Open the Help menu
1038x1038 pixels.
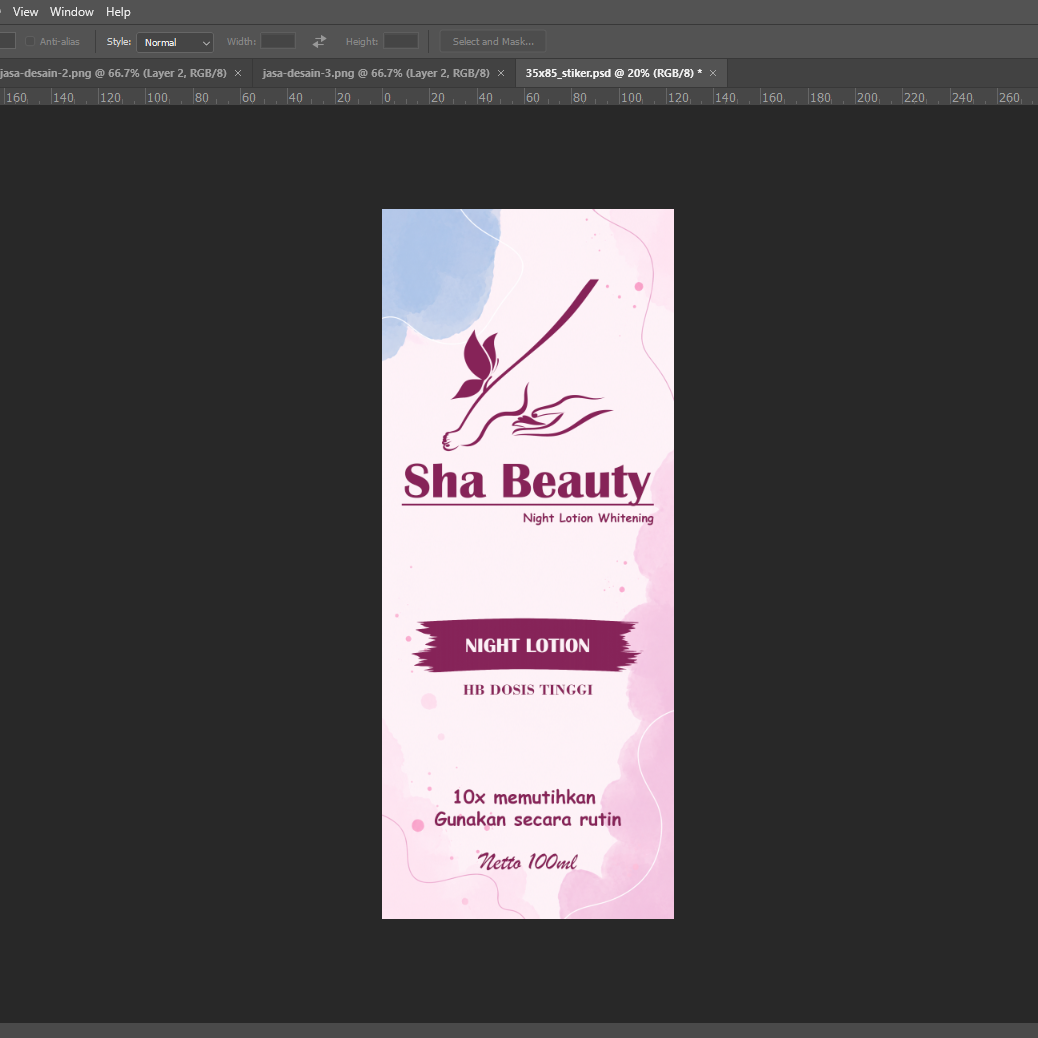click(118, 12)
